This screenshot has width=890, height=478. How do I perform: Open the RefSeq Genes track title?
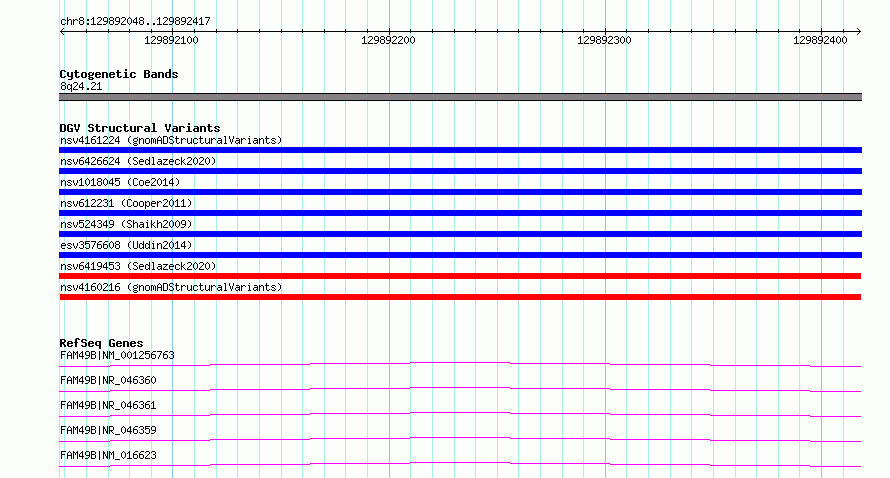(x=101, y=343)
